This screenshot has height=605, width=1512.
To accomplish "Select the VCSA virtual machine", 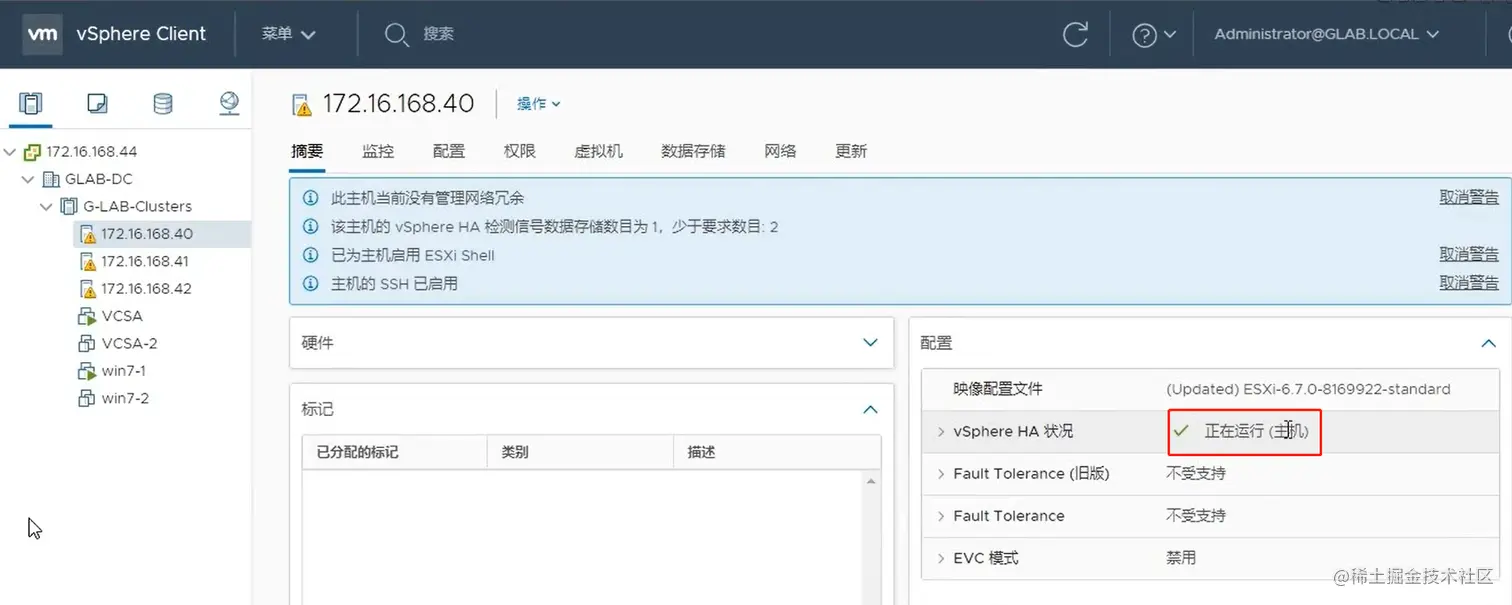I will click(x=122, y=316).
